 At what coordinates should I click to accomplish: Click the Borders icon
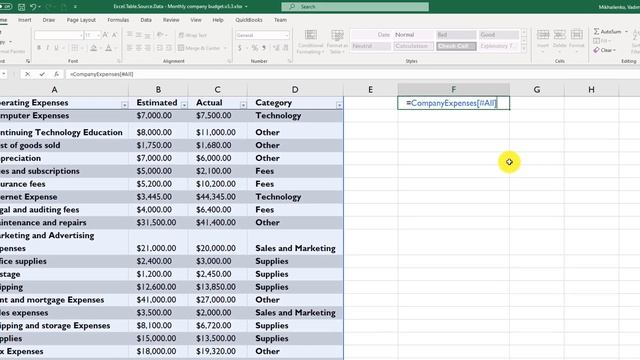pos(75,48)
